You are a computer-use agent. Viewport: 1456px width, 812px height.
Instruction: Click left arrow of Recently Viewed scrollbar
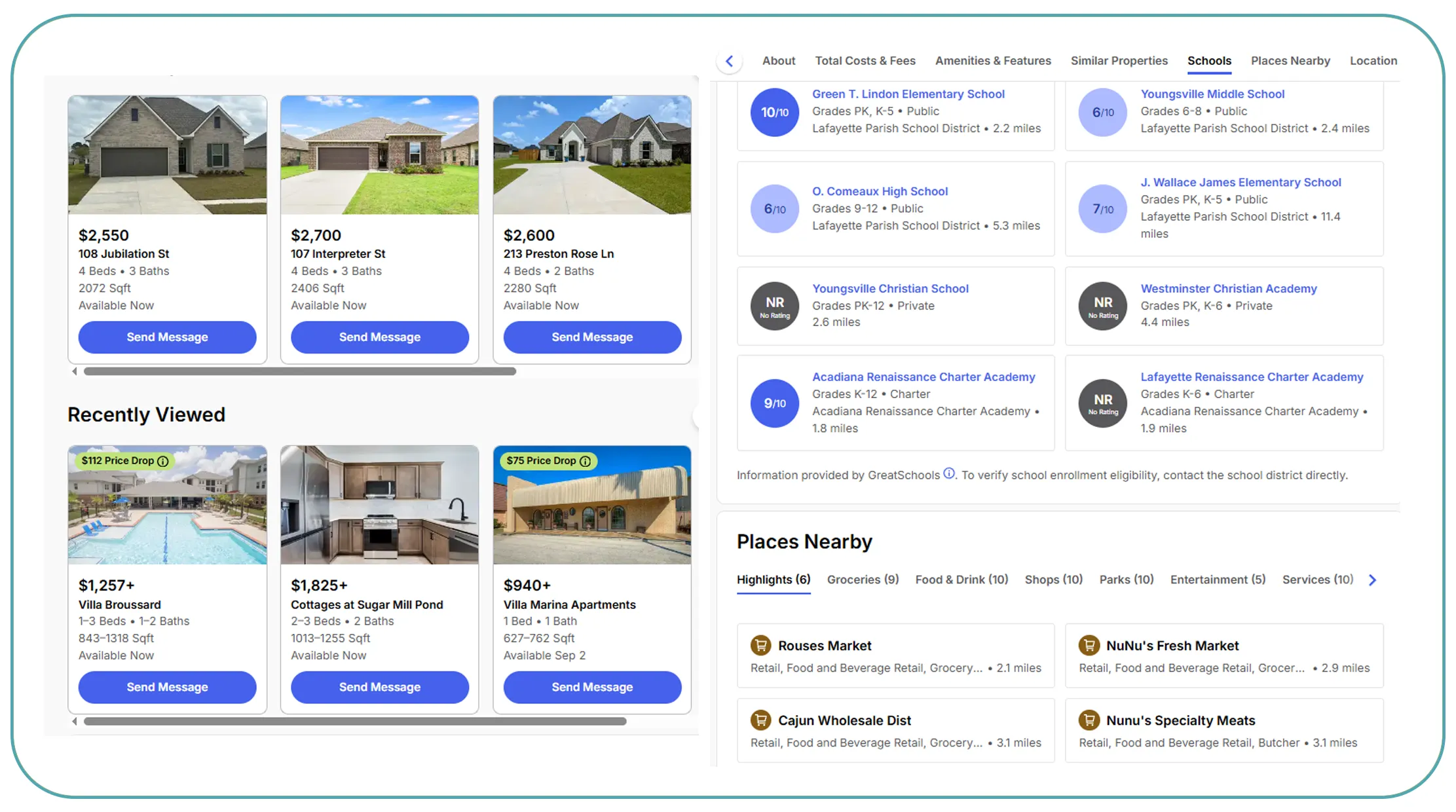[74, 721]
